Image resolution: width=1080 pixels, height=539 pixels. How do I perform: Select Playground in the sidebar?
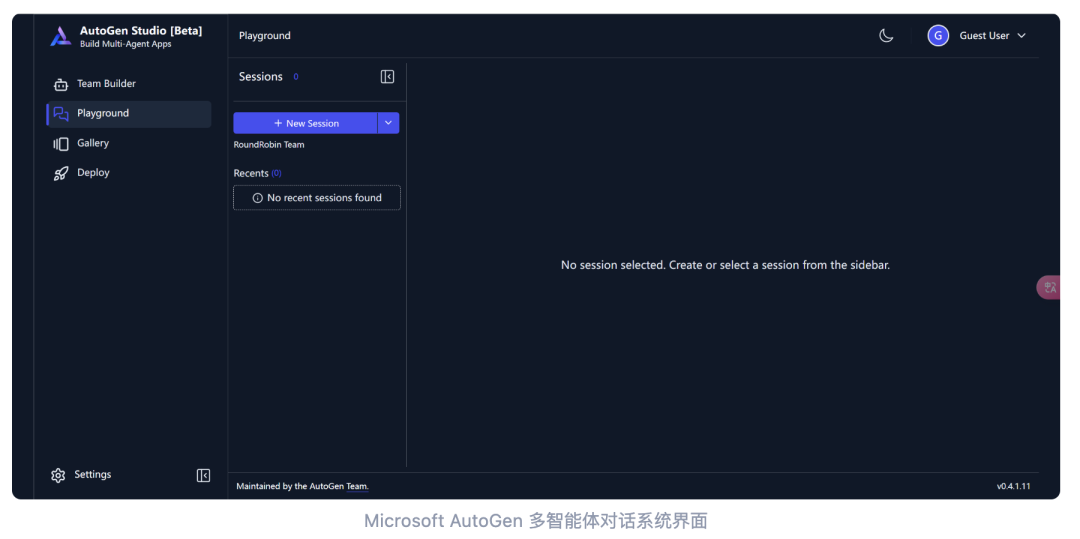(x=129, y=114)
